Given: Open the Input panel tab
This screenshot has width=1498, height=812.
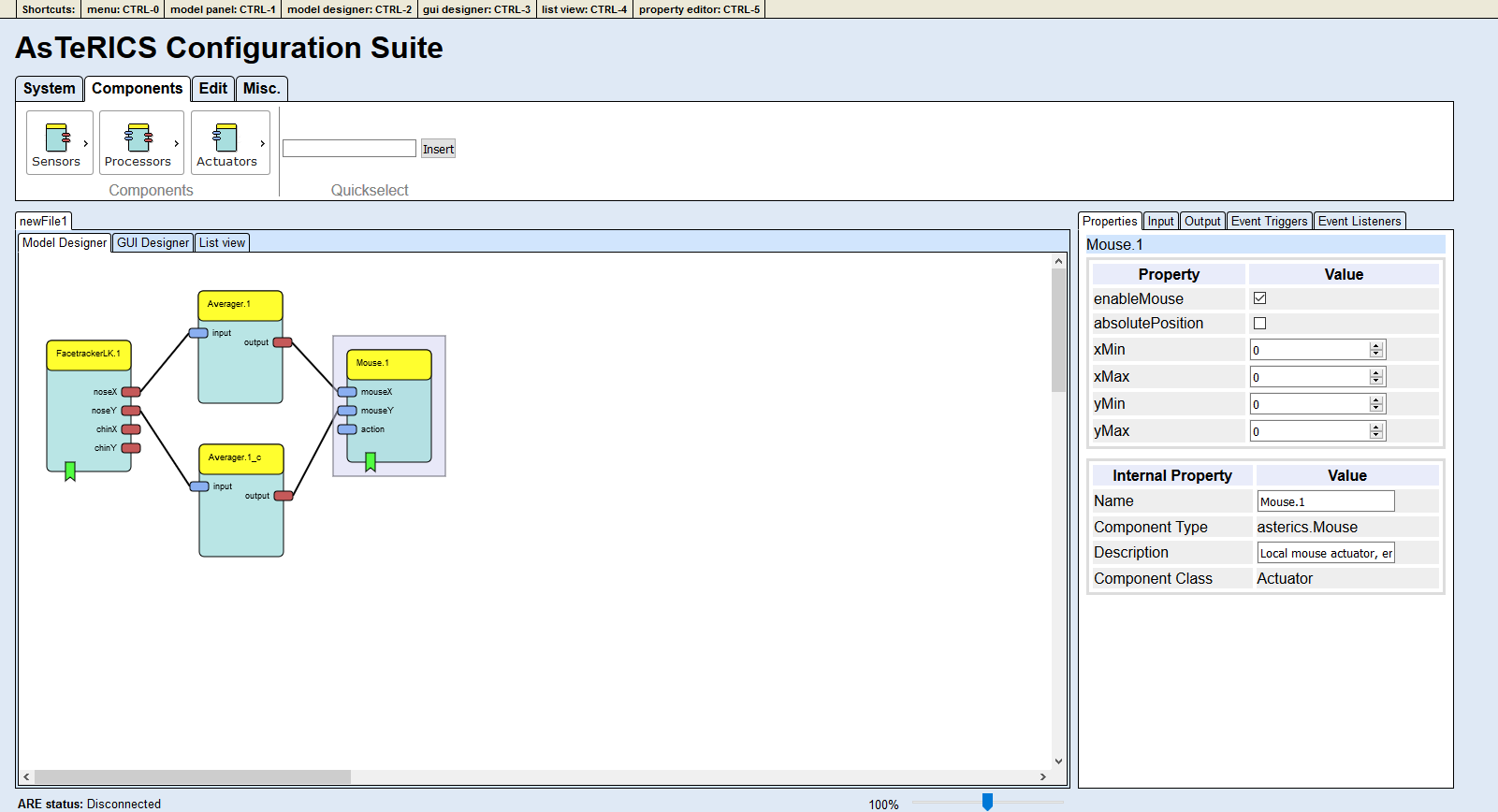Looking at the screenshot, I should tap(1161, 222).
